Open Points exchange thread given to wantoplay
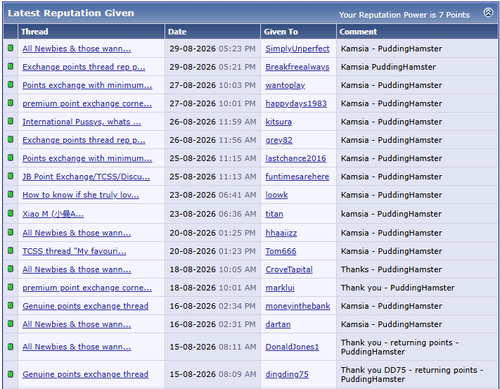The image size is (500, 389). coord(87,85)
